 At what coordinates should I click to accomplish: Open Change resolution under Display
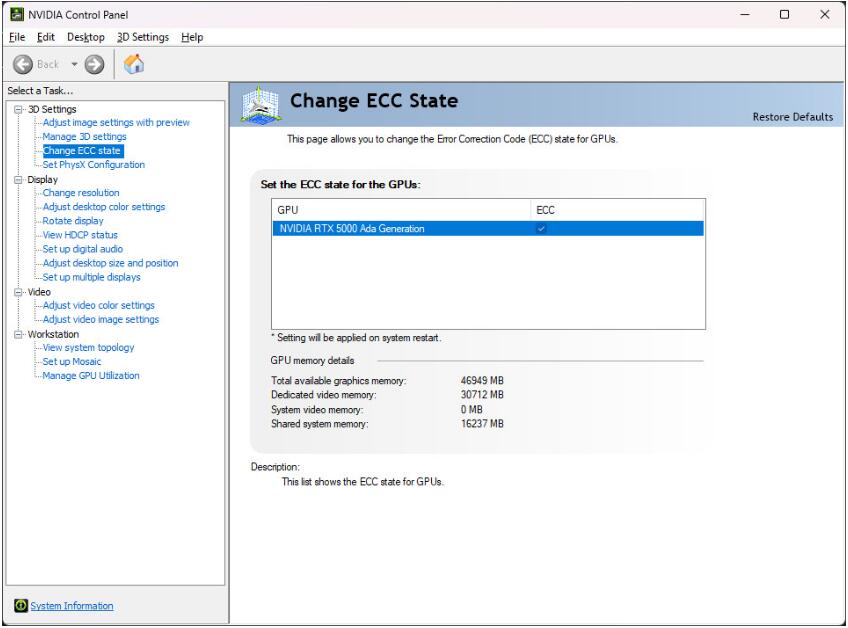80,193
